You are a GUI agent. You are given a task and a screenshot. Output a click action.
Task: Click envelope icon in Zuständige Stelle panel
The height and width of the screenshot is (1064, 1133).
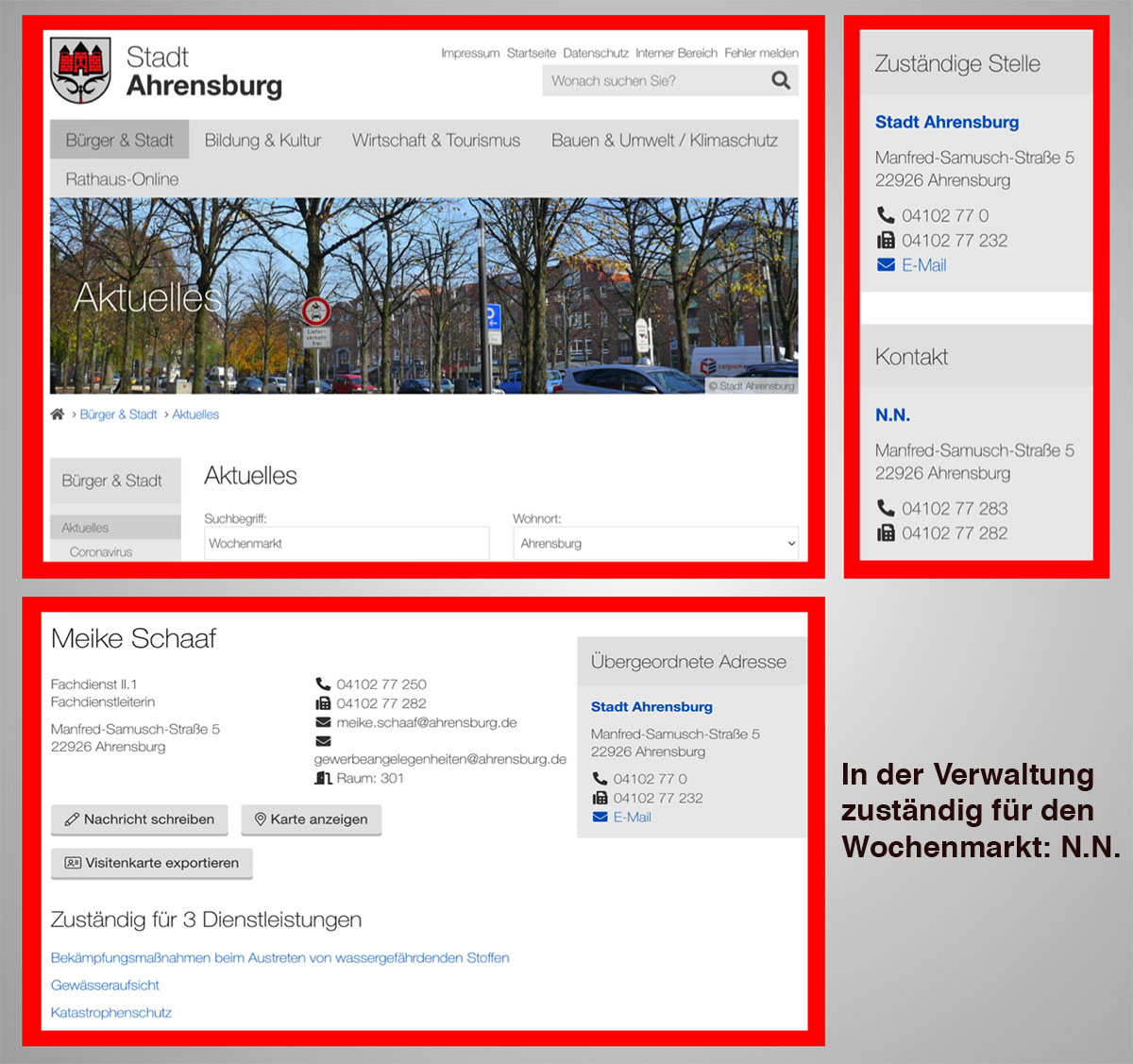coord(886,265)
